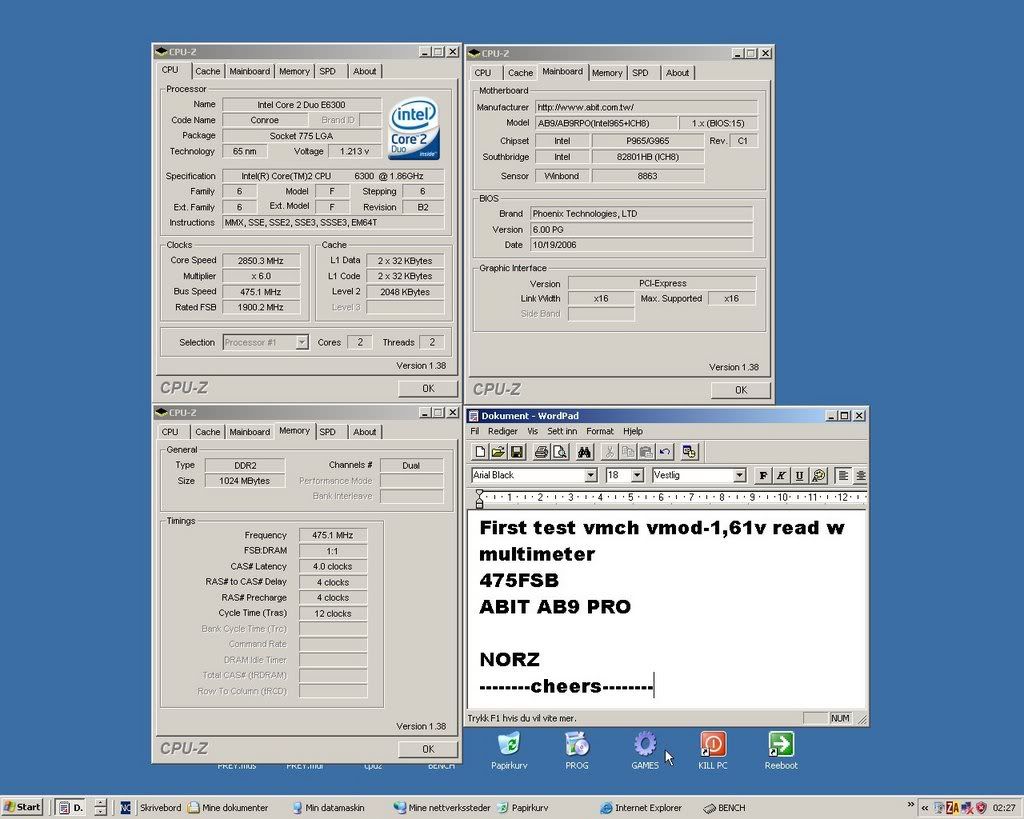Open the text color palette in WordPad
The height and width of the screenshot is (819, 1024).
[x=819, y=476]
